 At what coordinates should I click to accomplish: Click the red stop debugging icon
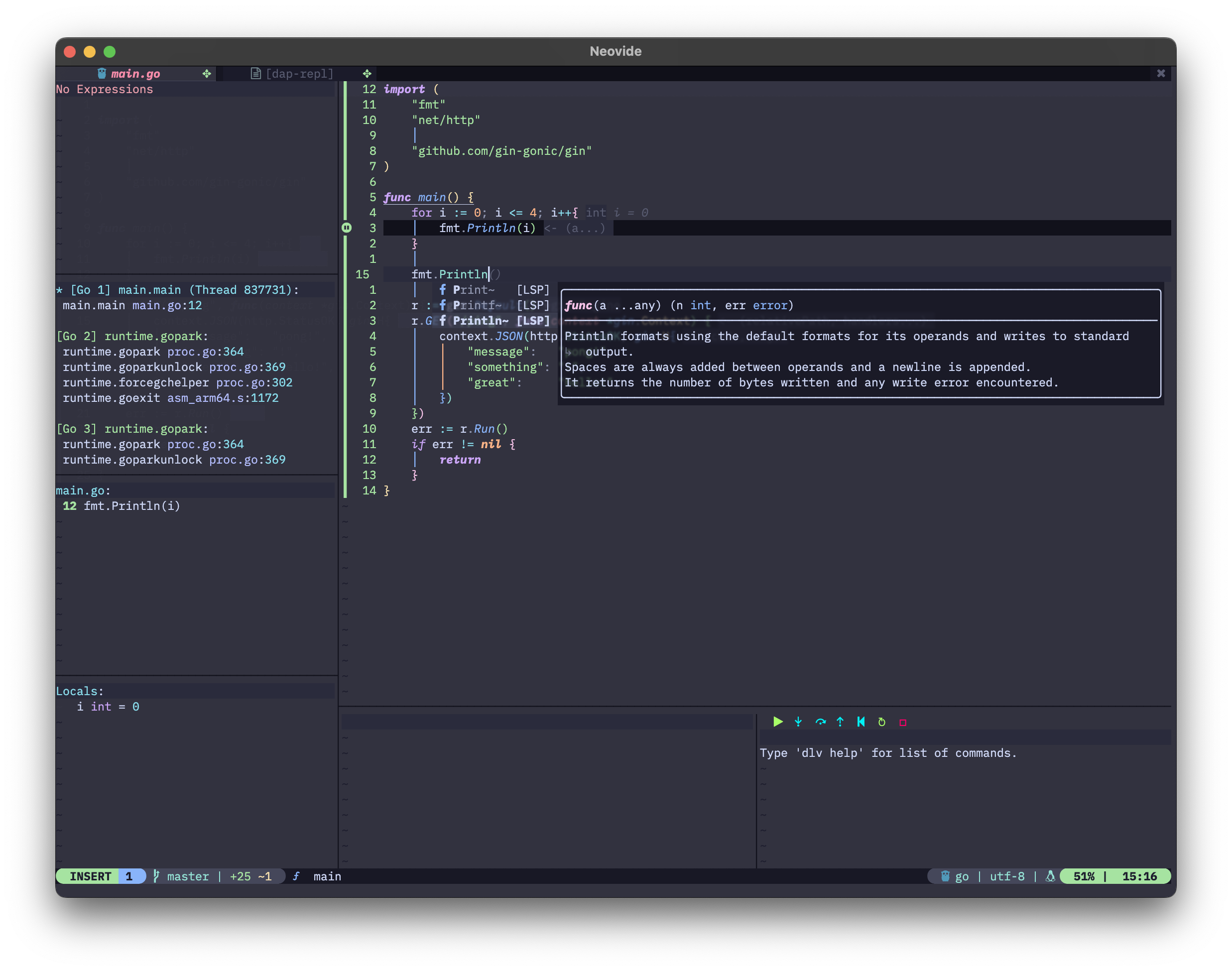902,722
